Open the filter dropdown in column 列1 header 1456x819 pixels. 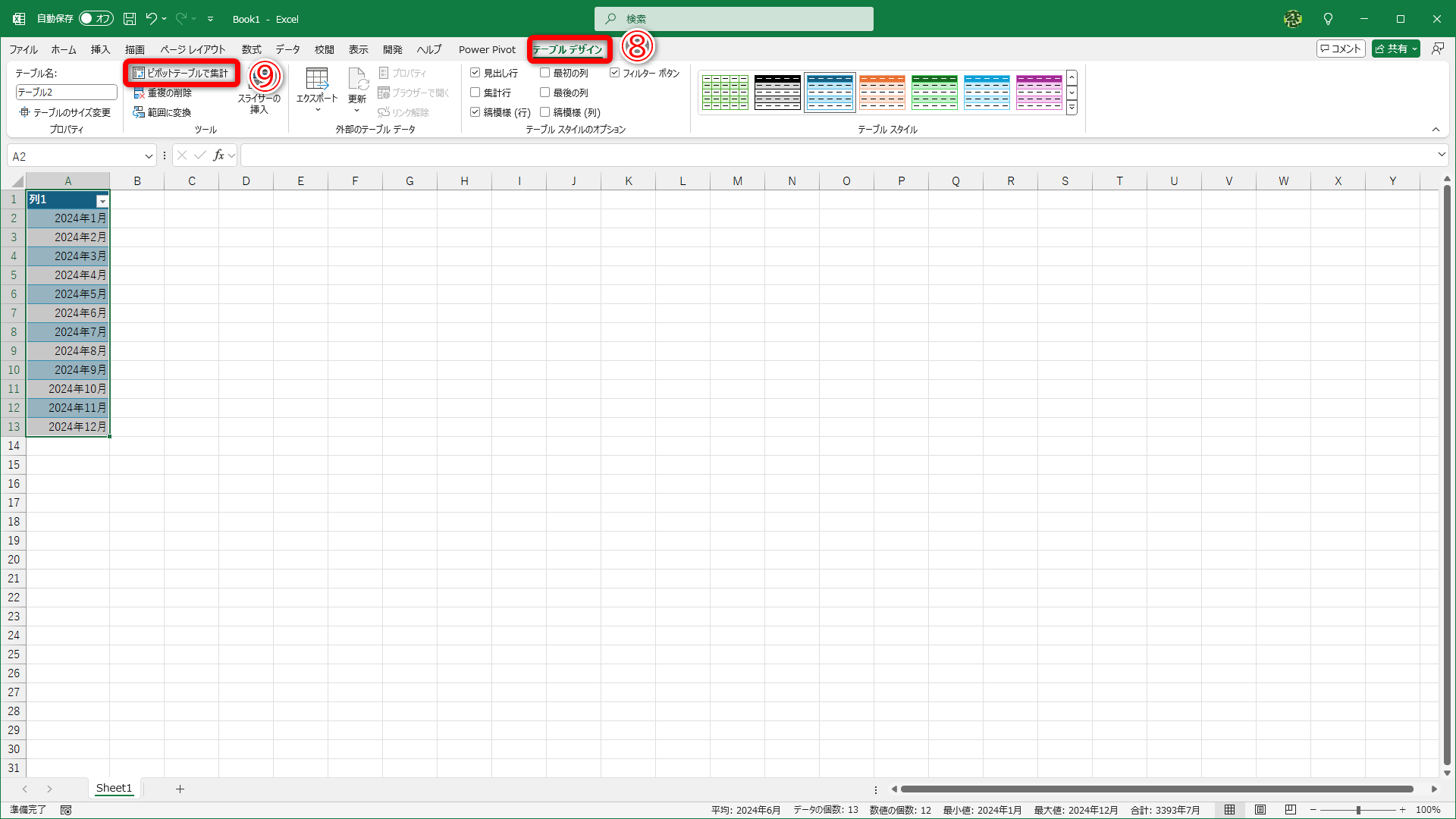102,201
